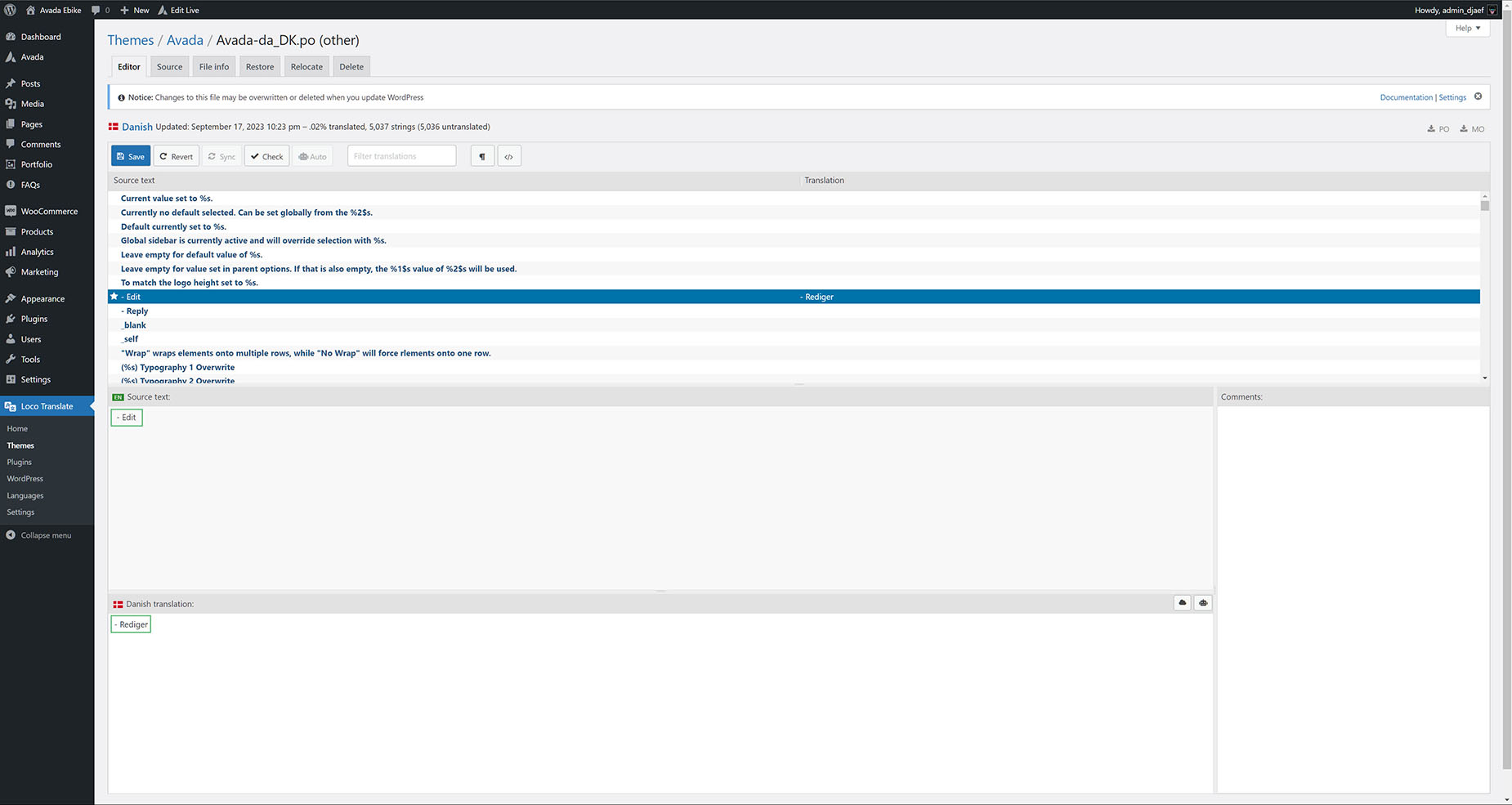Focus the Filter translations field
The width and height of the screenshot is (1512, 805).
pos(401,156)
